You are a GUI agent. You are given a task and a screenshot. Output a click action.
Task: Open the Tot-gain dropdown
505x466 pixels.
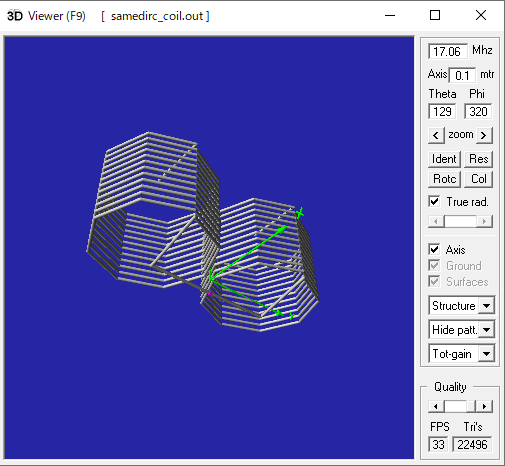click(486, 354)
